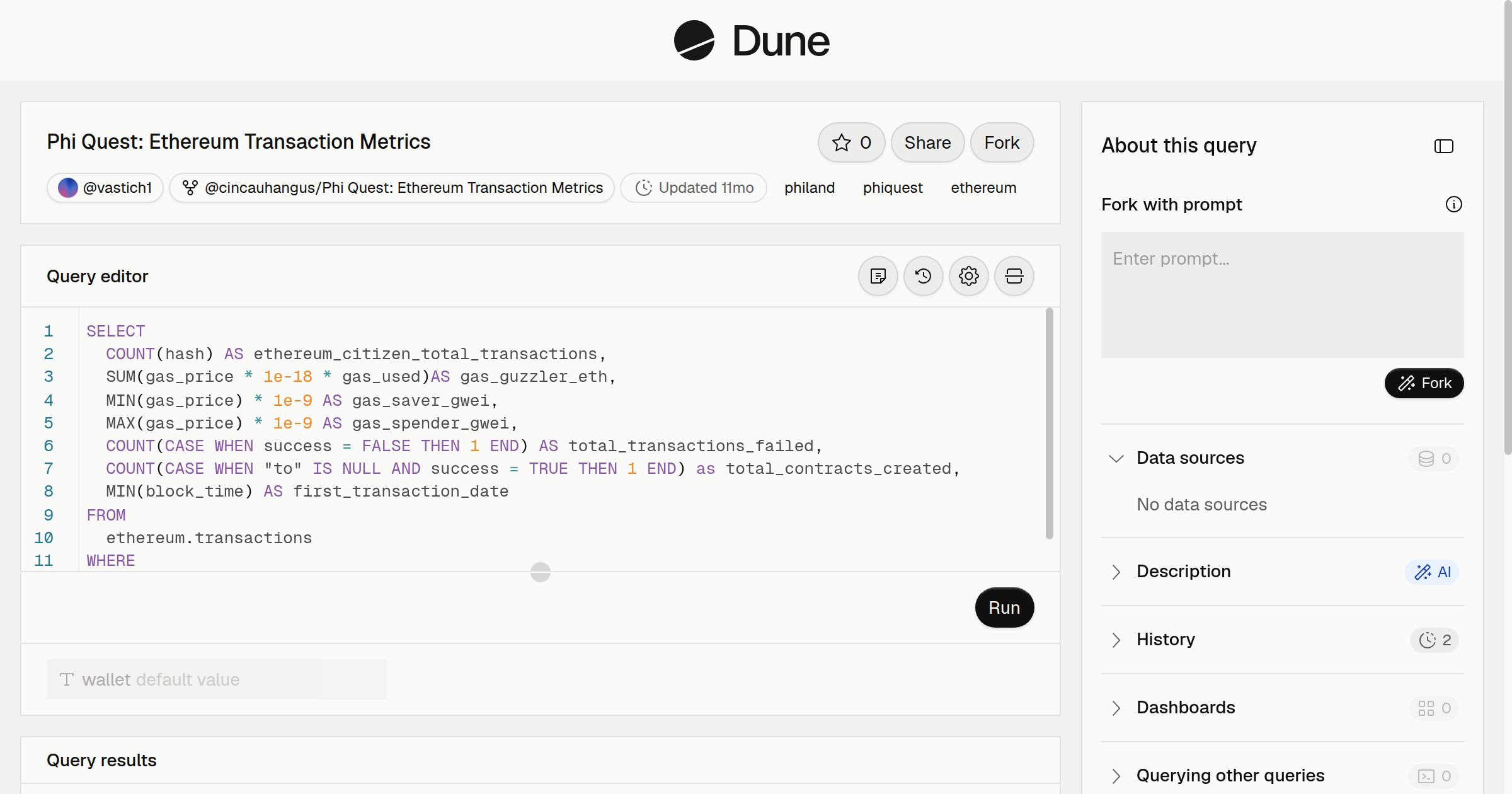The width and height of the screenshot is (1512, 794).
Task: Open forked source @cincauhangus query link
Action: coord(392,188)
